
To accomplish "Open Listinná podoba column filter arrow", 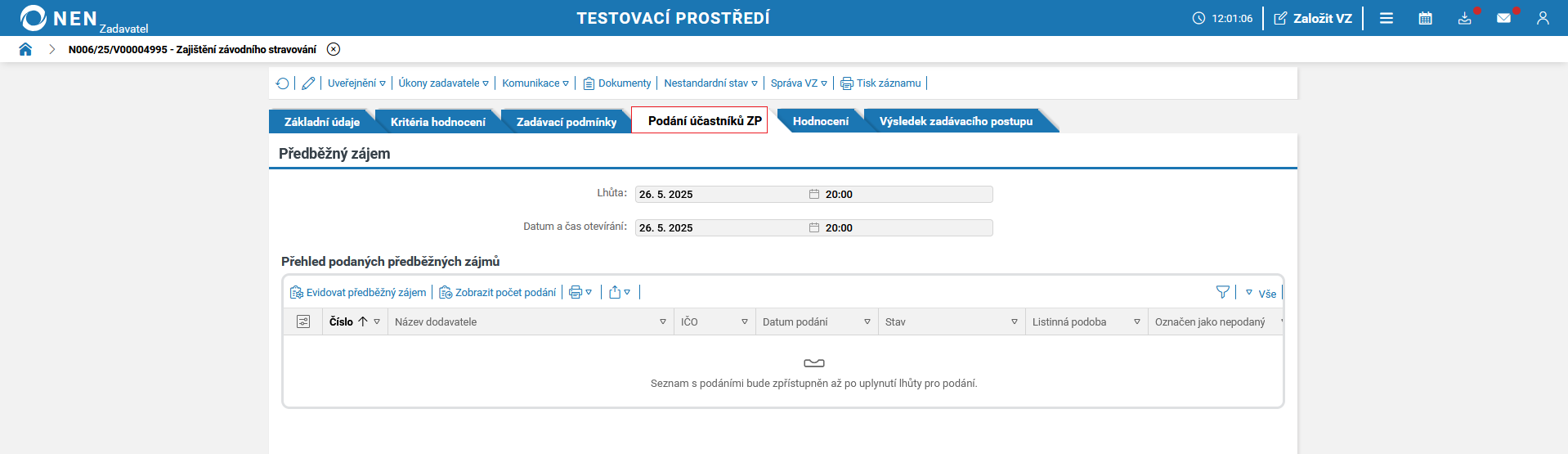I will [x=1137, y=322].
